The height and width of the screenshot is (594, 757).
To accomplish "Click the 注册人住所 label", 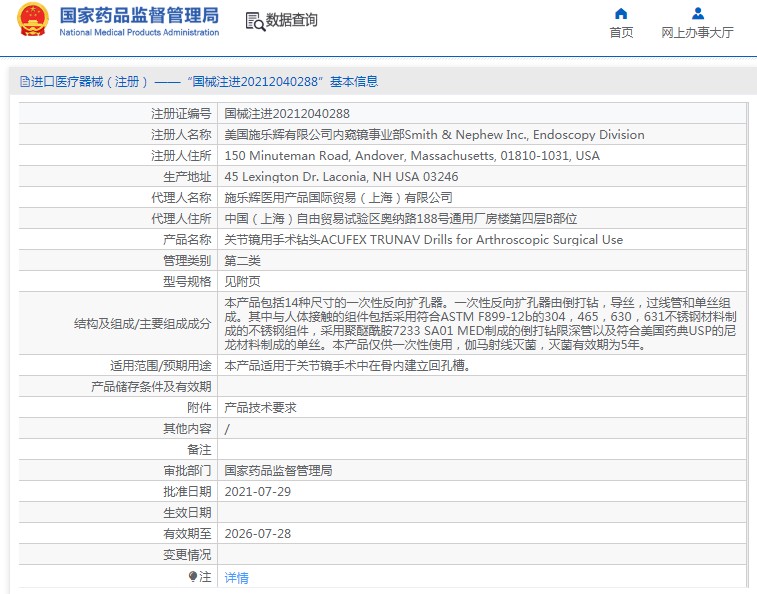I will pyautogui.click(x=181, y=156).
